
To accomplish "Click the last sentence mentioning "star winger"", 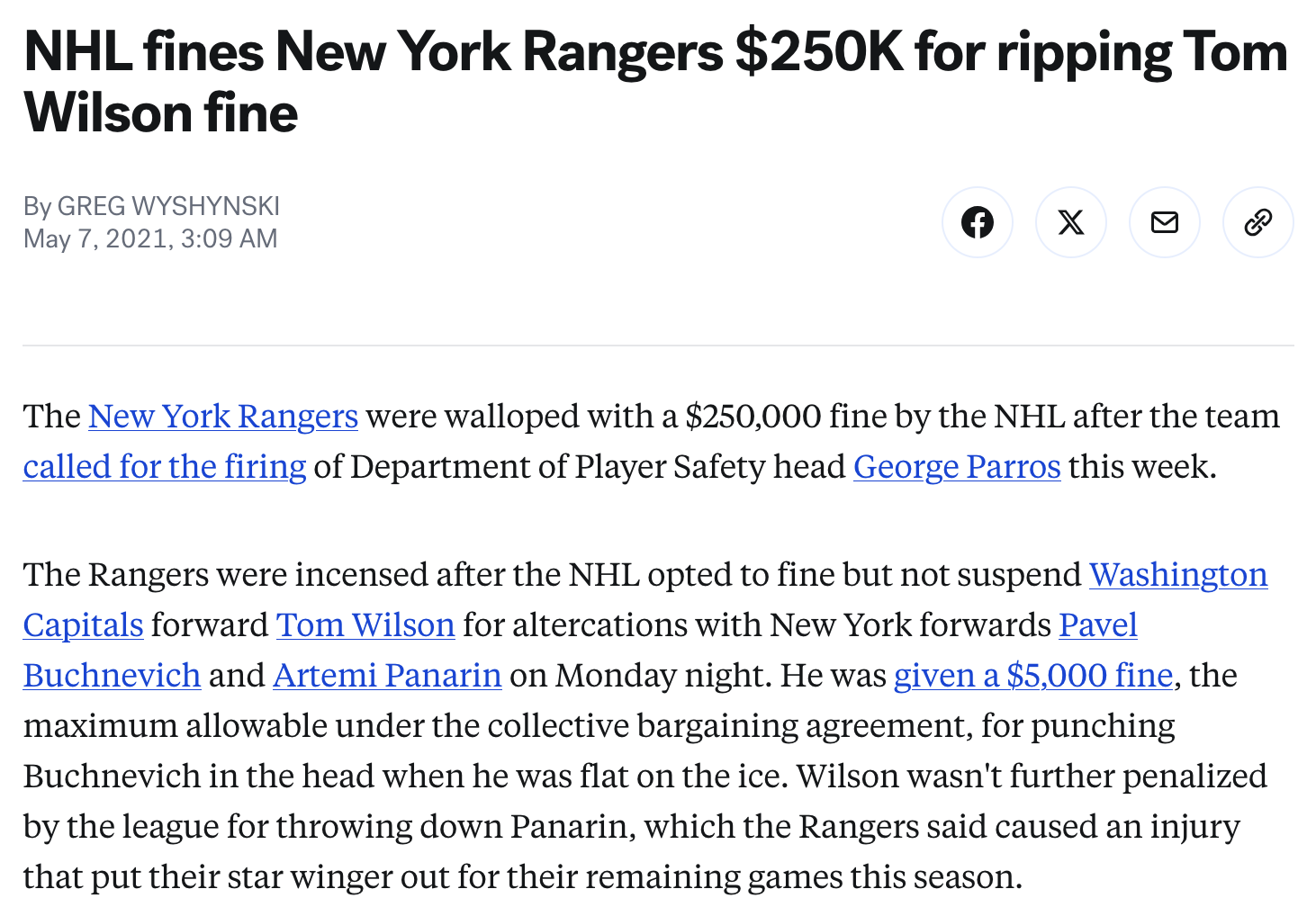I will (x=522, y=877).
